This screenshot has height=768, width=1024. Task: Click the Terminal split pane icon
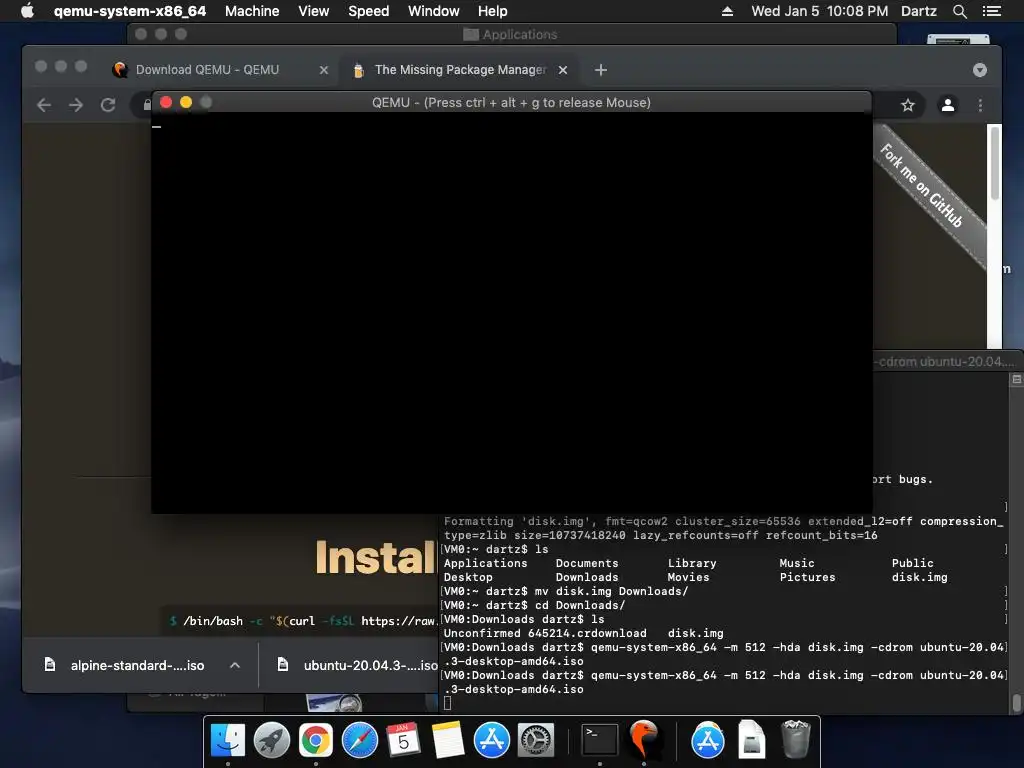coord(1016,379)
